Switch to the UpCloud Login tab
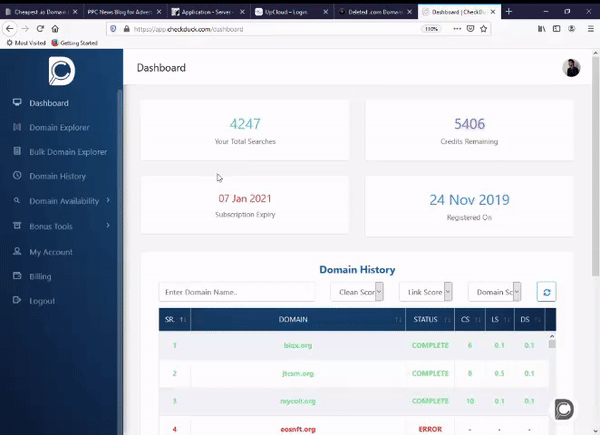600x435 pixels. [x=292, y=12]
